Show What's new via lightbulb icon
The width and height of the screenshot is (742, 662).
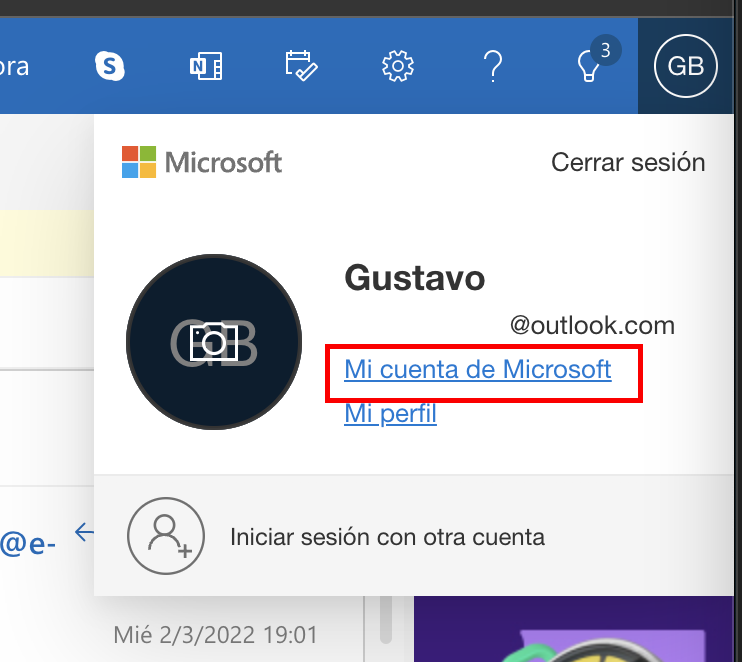[590, 66]
